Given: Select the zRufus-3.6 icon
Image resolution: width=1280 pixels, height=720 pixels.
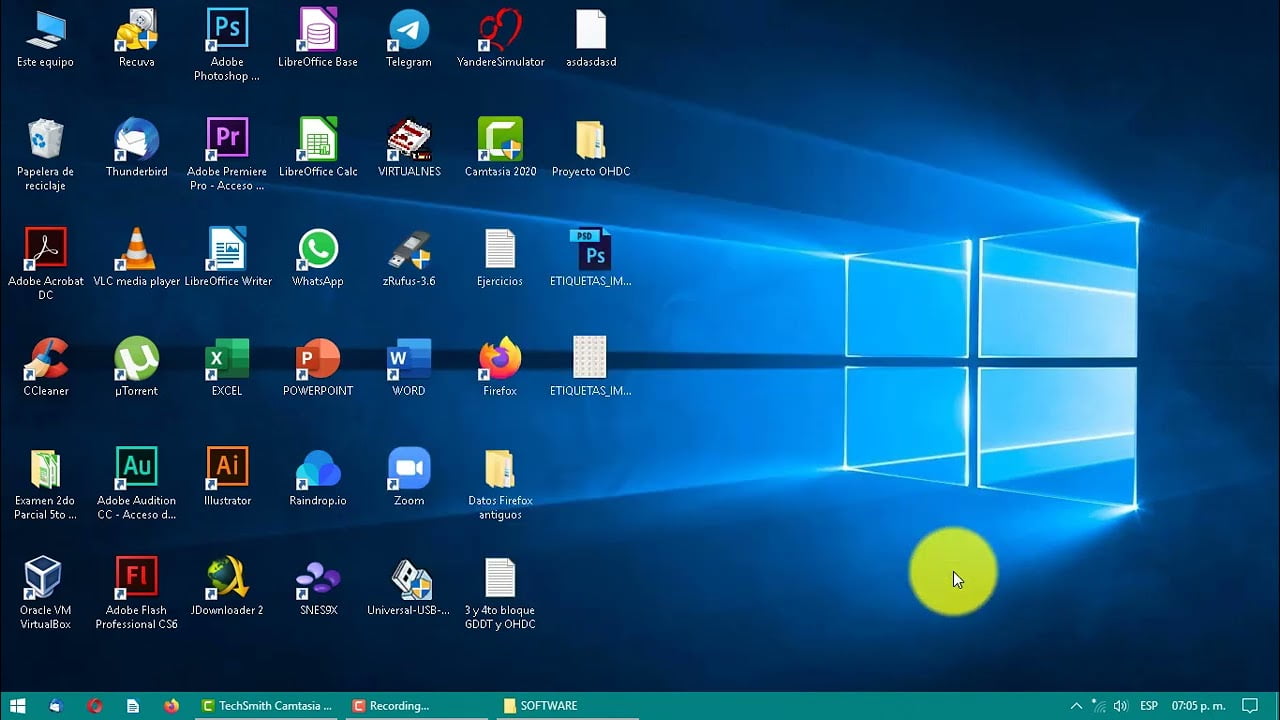Looking at the screenshot, I should coord(409,258).
